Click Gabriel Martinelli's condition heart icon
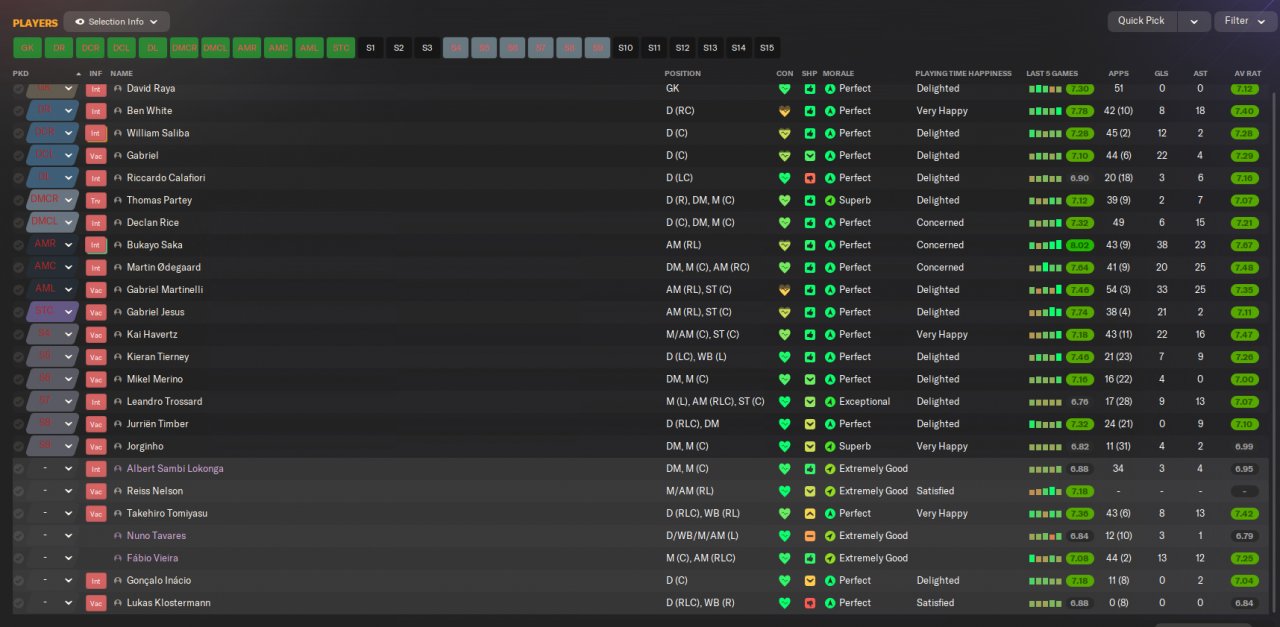This screenshot has height=627, width=1280. pos(784,290)
